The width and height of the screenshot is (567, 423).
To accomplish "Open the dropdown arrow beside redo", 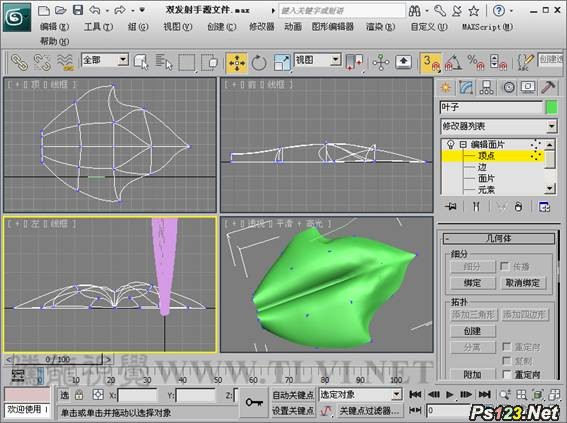I will coord(133,10).
